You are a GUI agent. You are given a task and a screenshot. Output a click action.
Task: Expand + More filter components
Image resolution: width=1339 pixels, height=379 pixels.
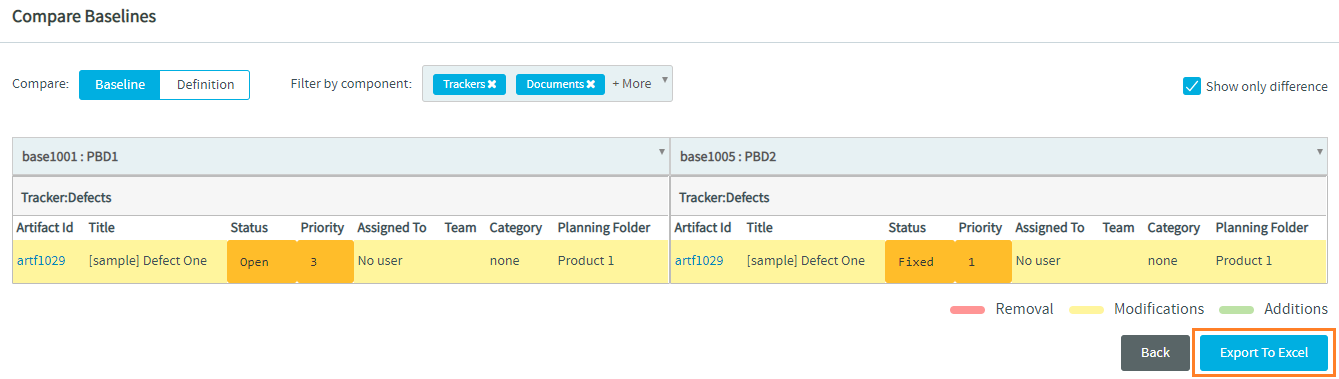(631, 84)
